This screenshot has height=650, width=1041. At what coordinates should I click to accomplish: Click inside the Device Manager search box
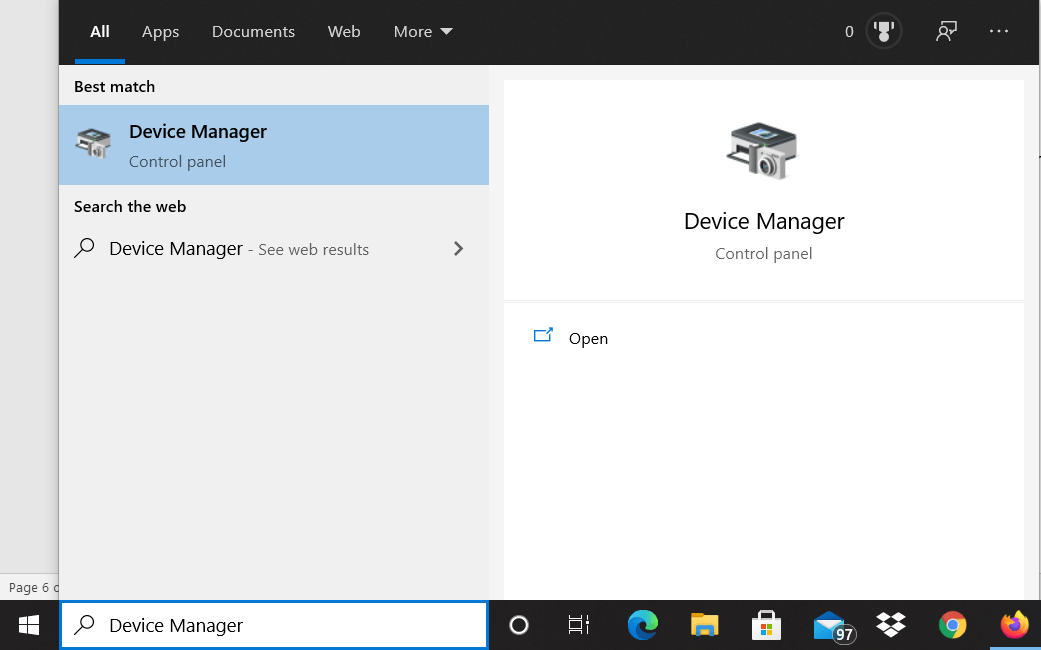(274, 624)
